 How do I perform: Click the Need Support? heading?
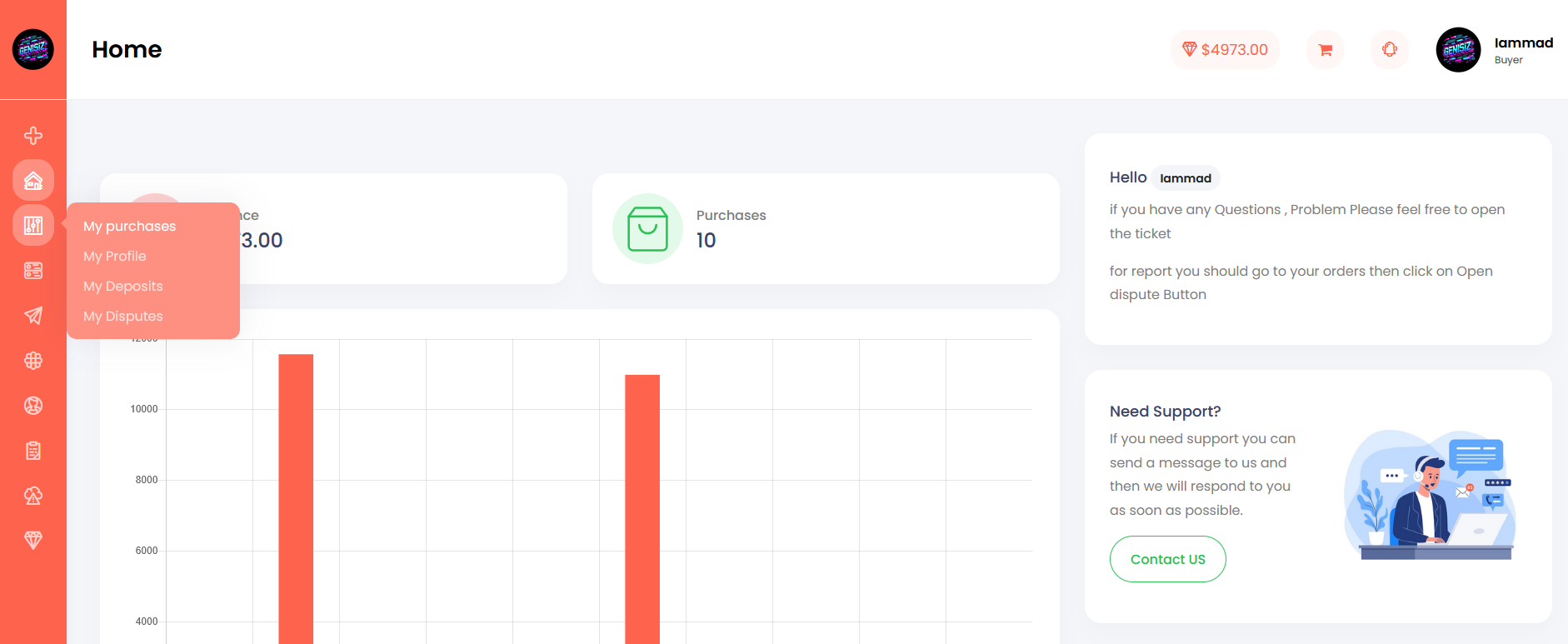(x=1166, y=412)
